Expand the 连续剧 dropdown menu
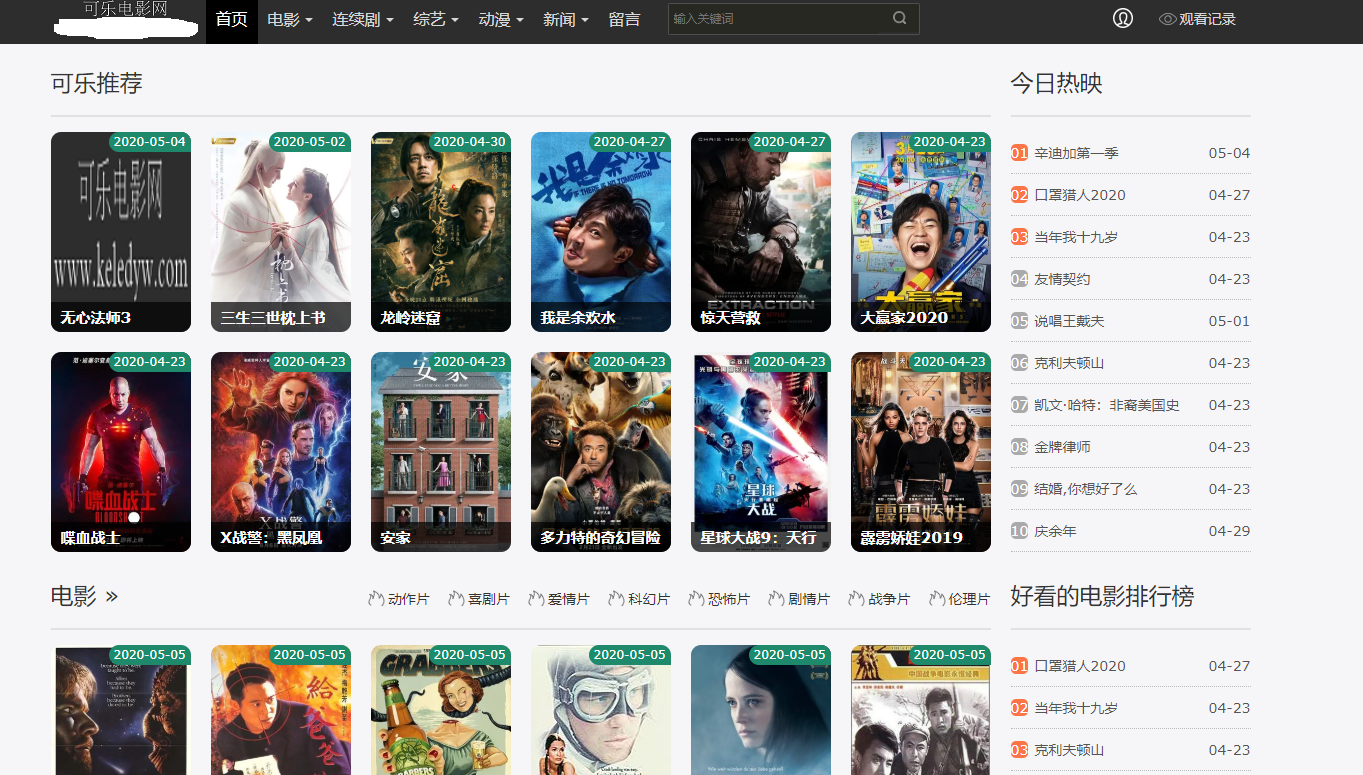 point(363,20)
